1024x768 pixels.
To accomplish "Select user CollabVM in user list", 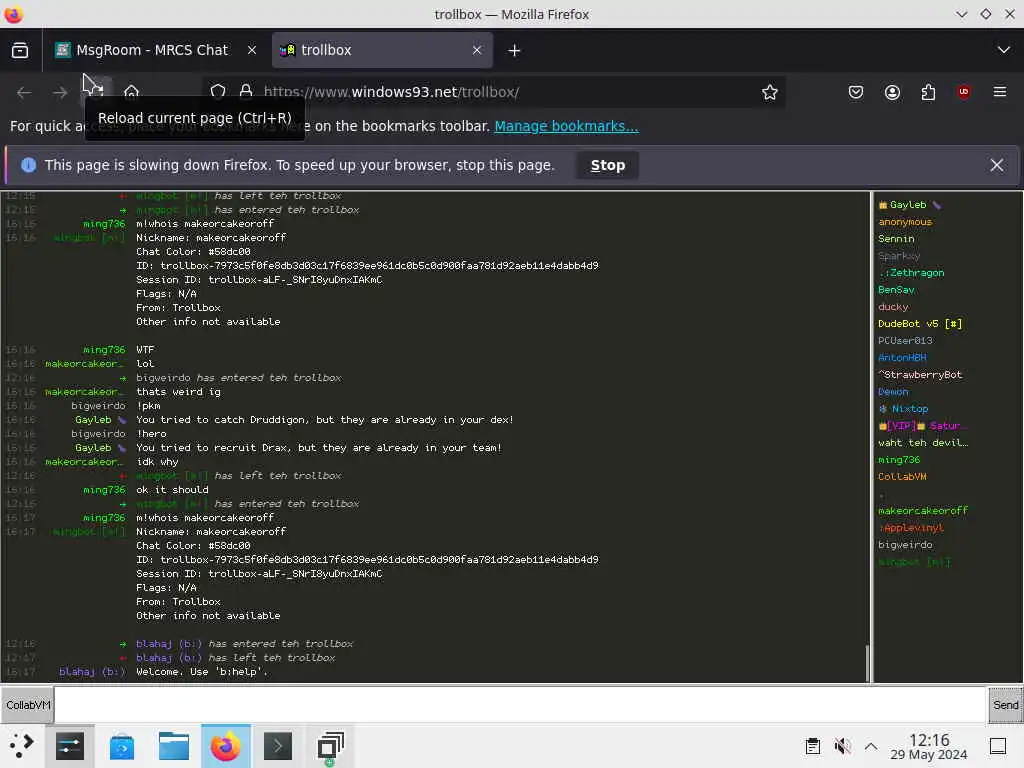I will point(902,477).
